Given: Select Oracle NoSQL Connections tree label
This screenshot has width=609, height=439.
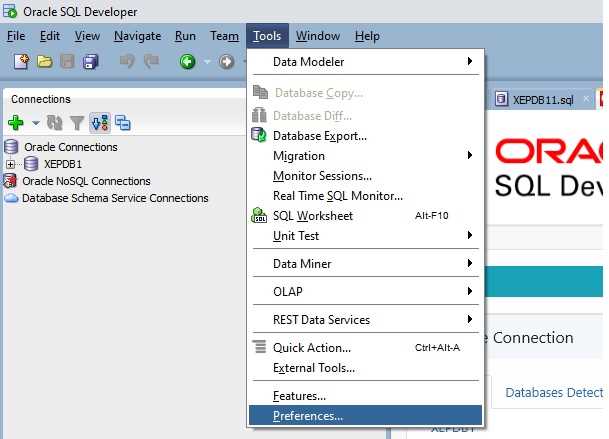Looking at the screenshot, I should [86, 181].
